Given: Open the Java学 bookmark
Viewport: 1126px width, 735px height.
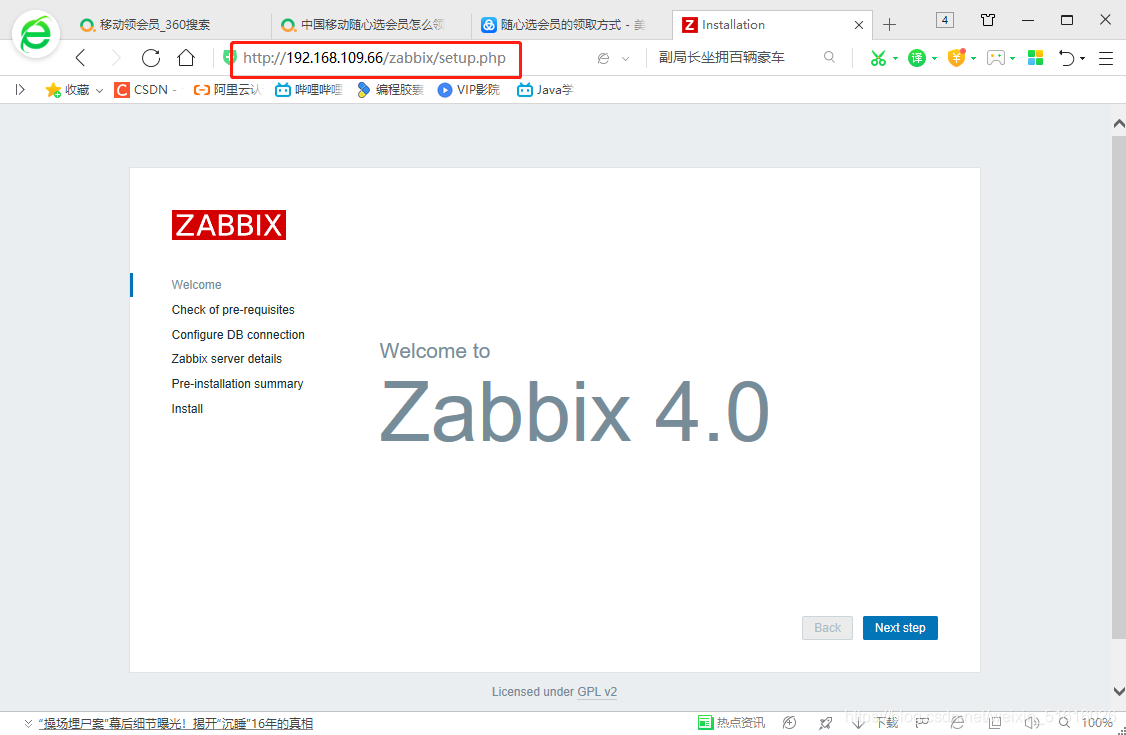Looking at the screenshot, I should point(546,90).
